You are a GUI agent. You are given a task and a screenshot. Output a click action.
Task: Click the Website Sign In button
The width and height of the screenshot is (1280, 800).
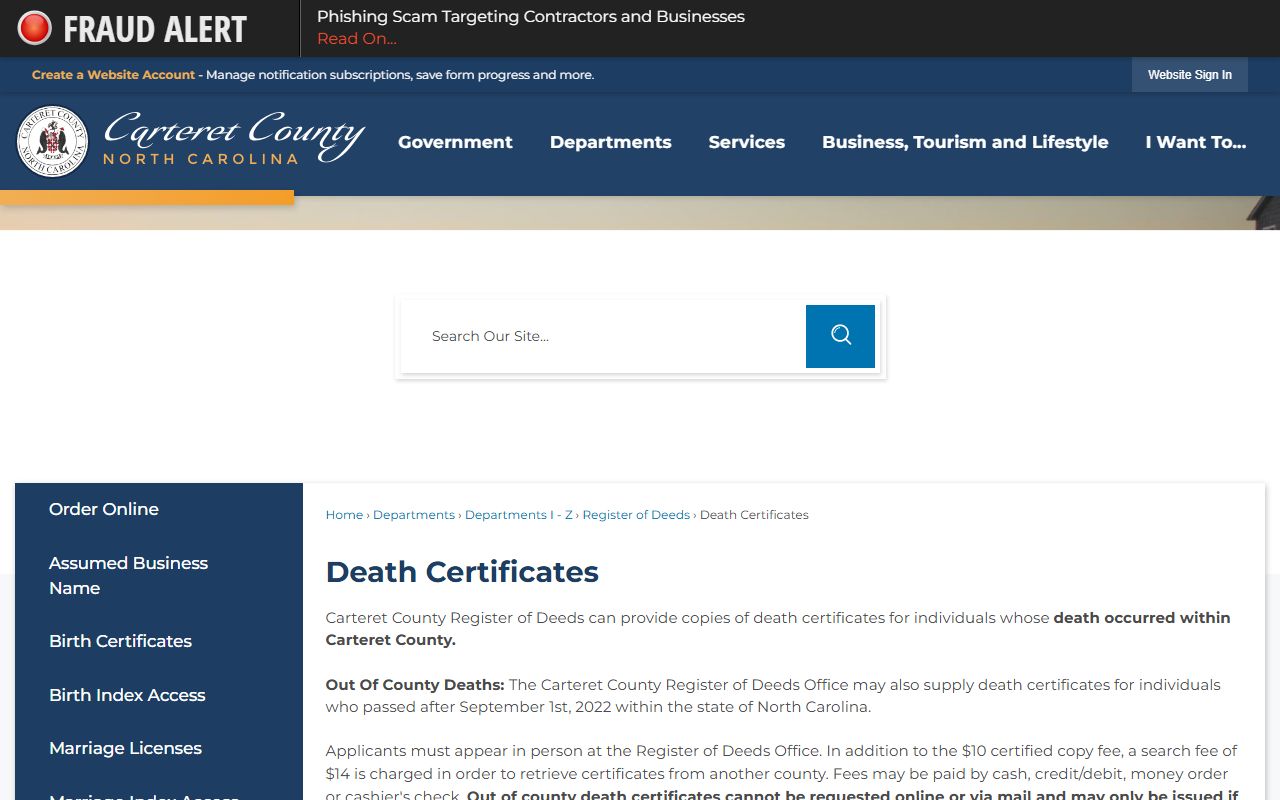click(x=1189, y=75)
